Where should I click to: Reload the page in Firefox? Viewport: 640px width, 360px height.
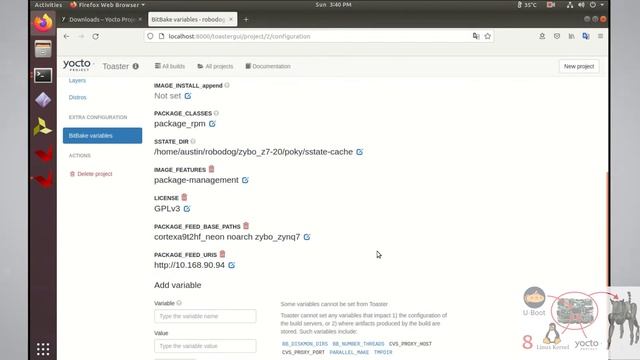coord(96,36)
